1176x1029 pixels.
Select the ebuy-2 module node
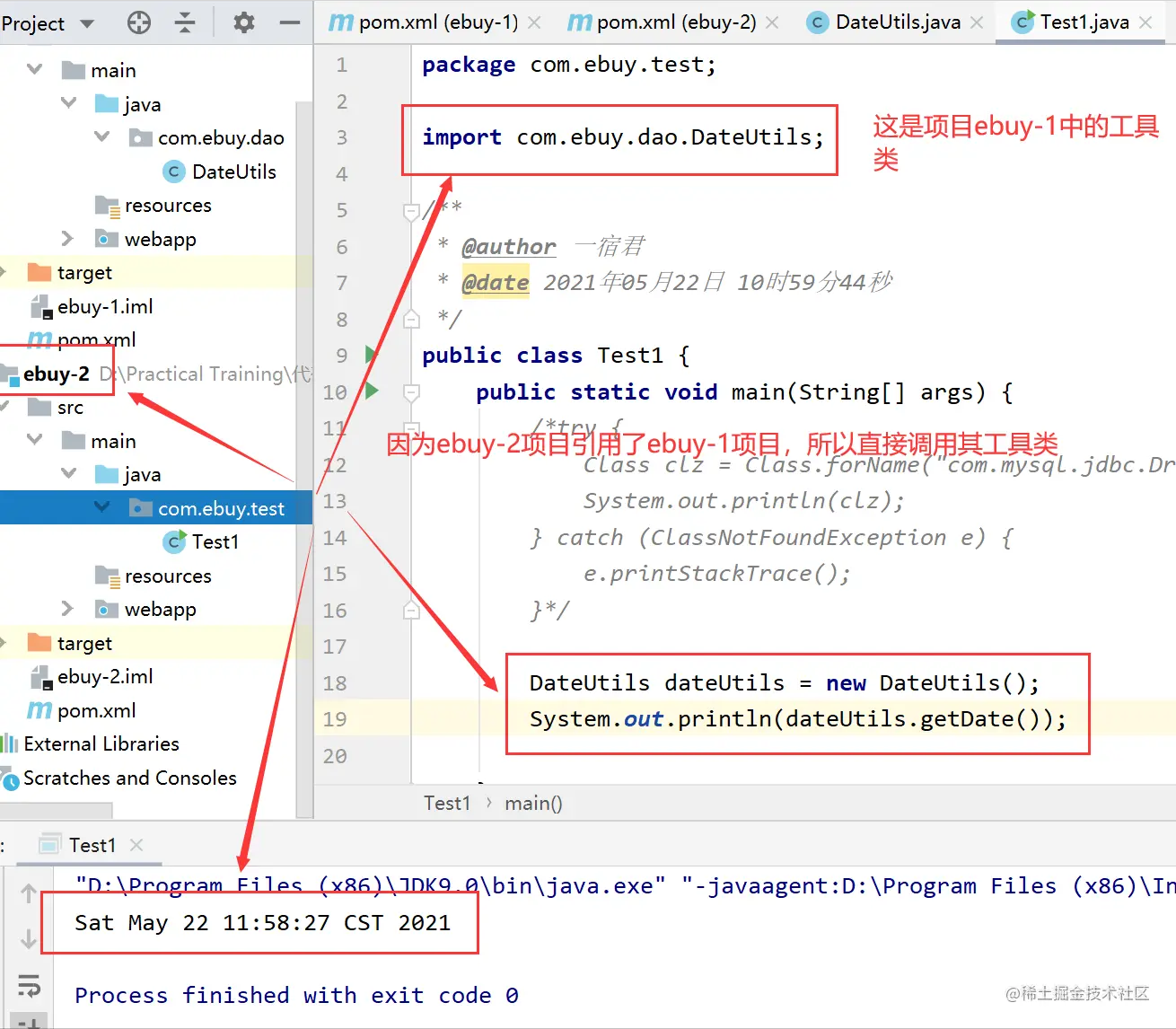click(47, 374)
